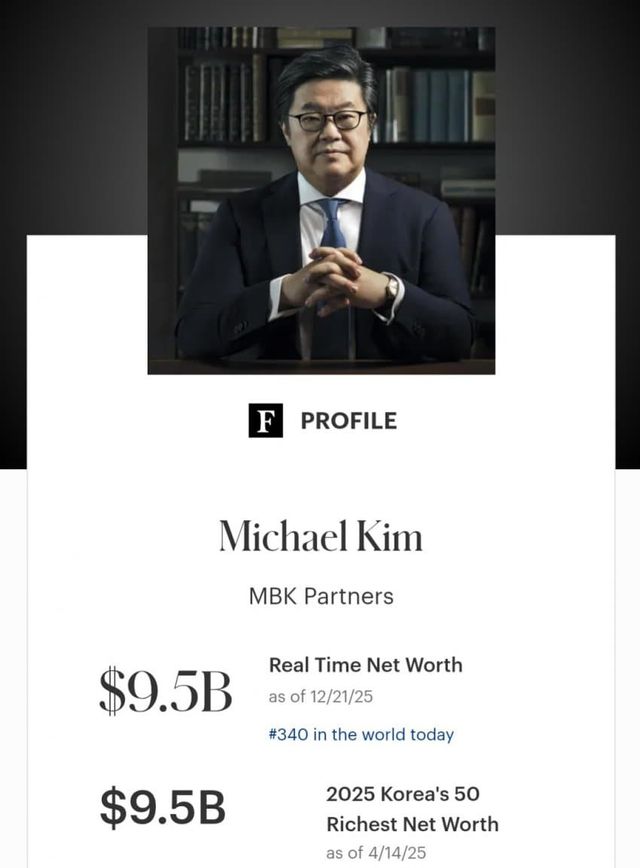The height and width of the screenshot is (868, 640).
Task: Click the as of 12/21/25 date
Action: pyautogui.click(x=320, y=697)
